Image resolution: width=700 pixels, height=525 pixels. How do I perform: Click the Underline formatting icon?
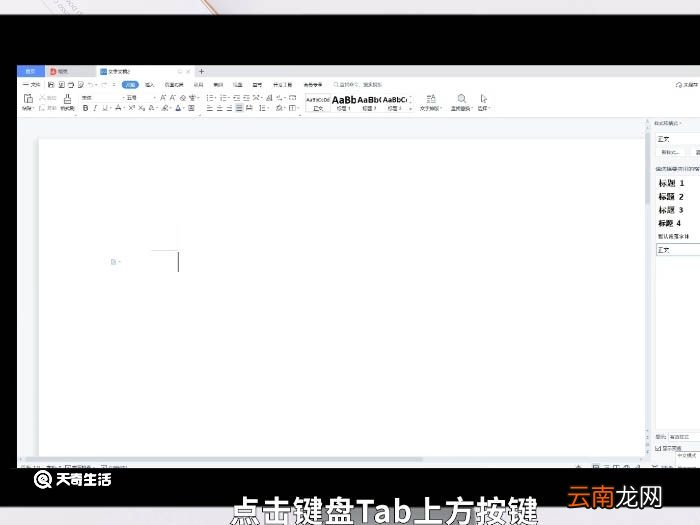pos(105,108)
